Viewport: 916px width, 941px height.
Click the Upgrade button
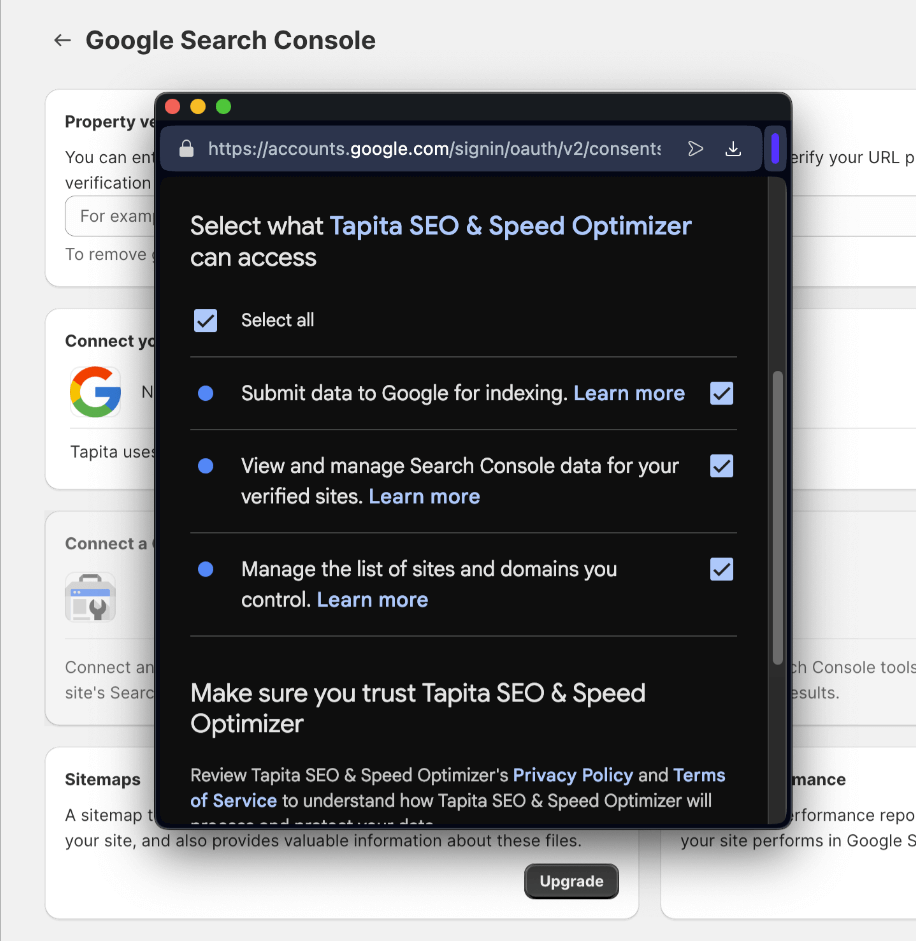571,881
